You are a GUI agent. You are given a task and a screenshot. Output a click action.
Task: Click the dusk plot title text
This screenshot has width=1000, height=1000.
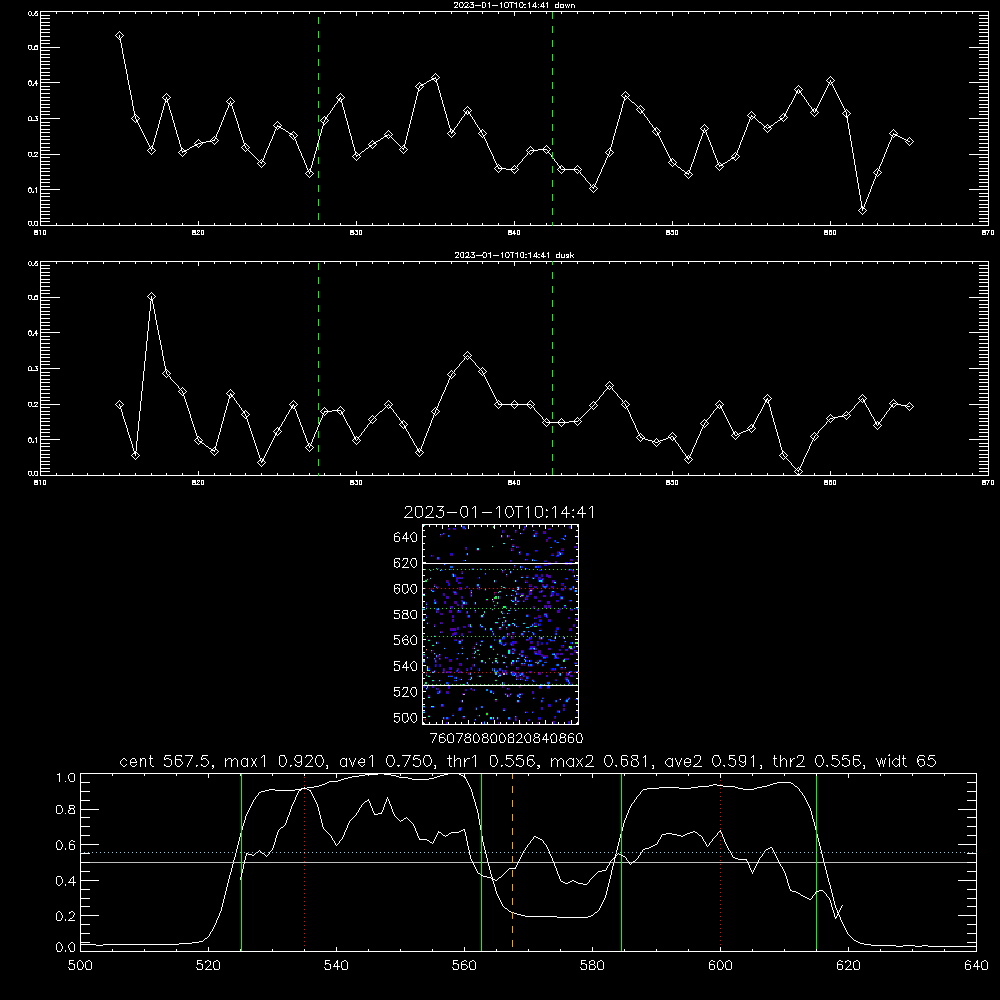514,255
